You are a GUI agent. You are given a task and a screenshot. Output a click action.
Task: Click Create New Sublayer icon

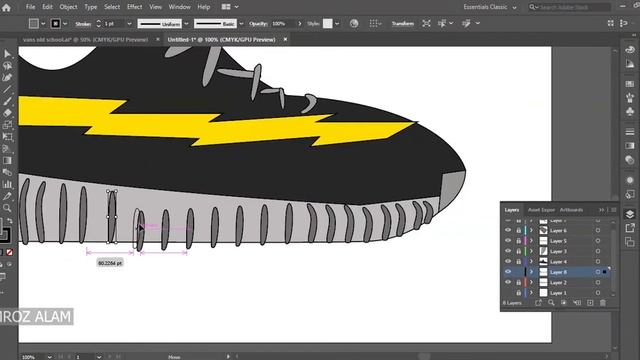(x=577, y=303)
